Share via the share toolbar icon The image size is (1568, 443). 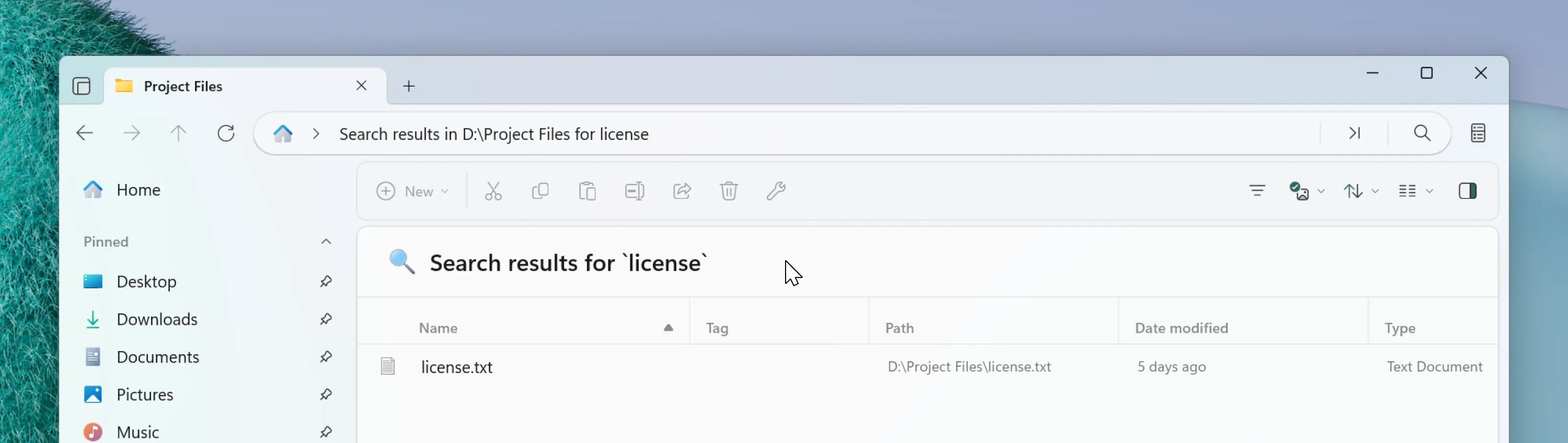pyautogui.click(x=682, y=191)
